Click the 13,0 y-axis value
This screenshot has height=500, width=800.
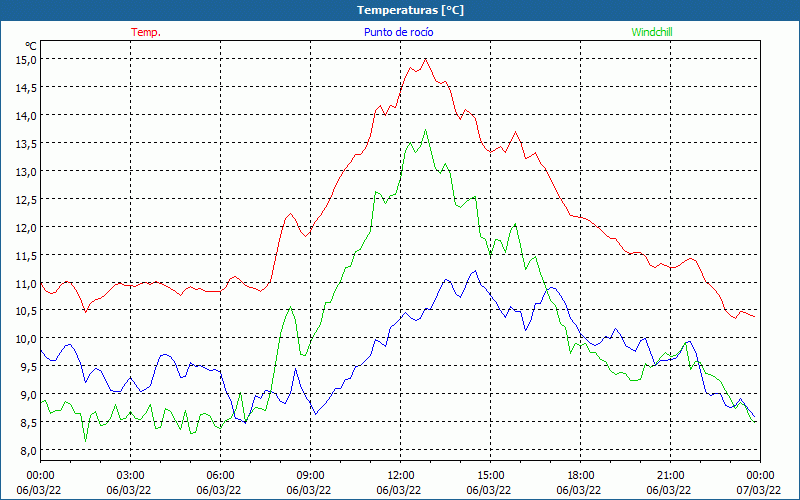coord(27,172)
